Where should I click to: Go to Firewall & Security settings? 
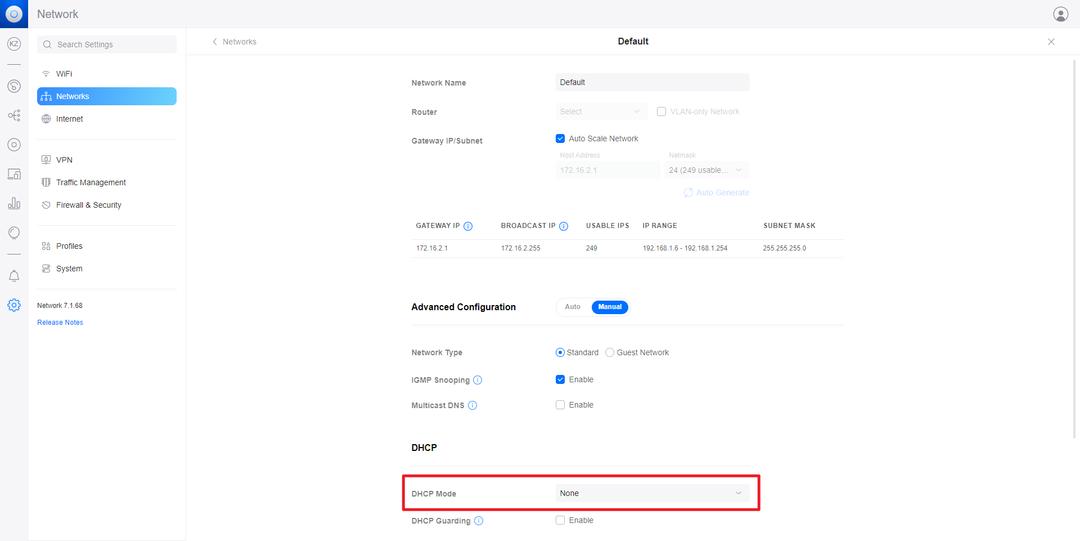click(x=88, y=205)
